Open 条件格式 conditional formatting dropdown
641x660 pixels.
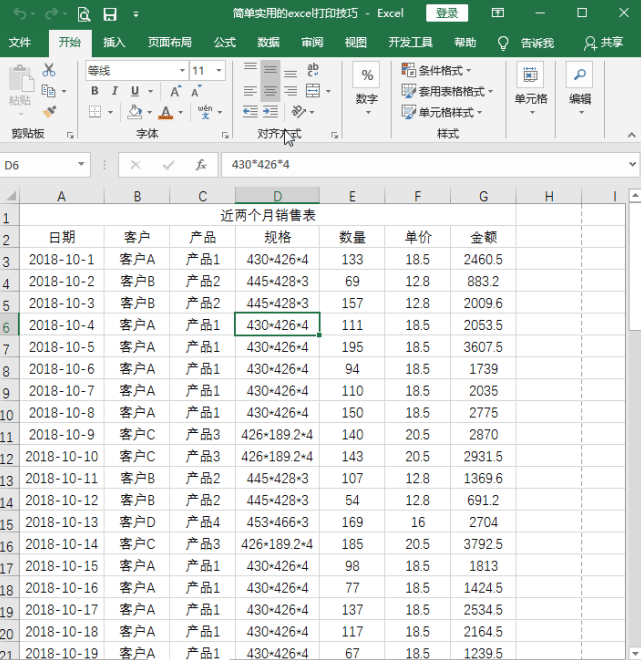pos(436,70)
